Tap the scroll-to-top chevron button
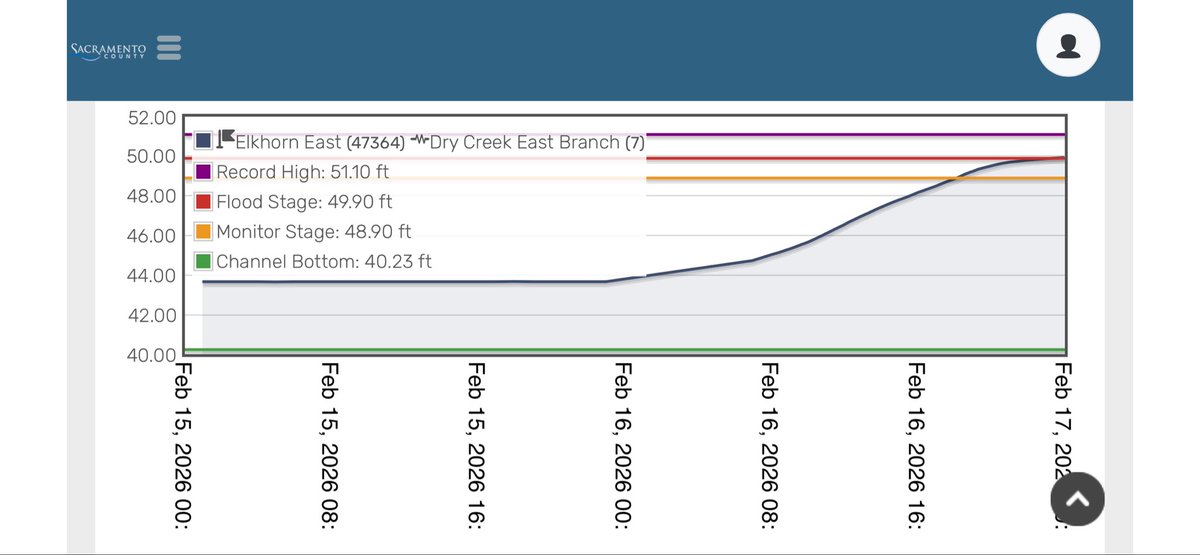The height and width of the screenshot is (555, 1200). coord(1076,498)
